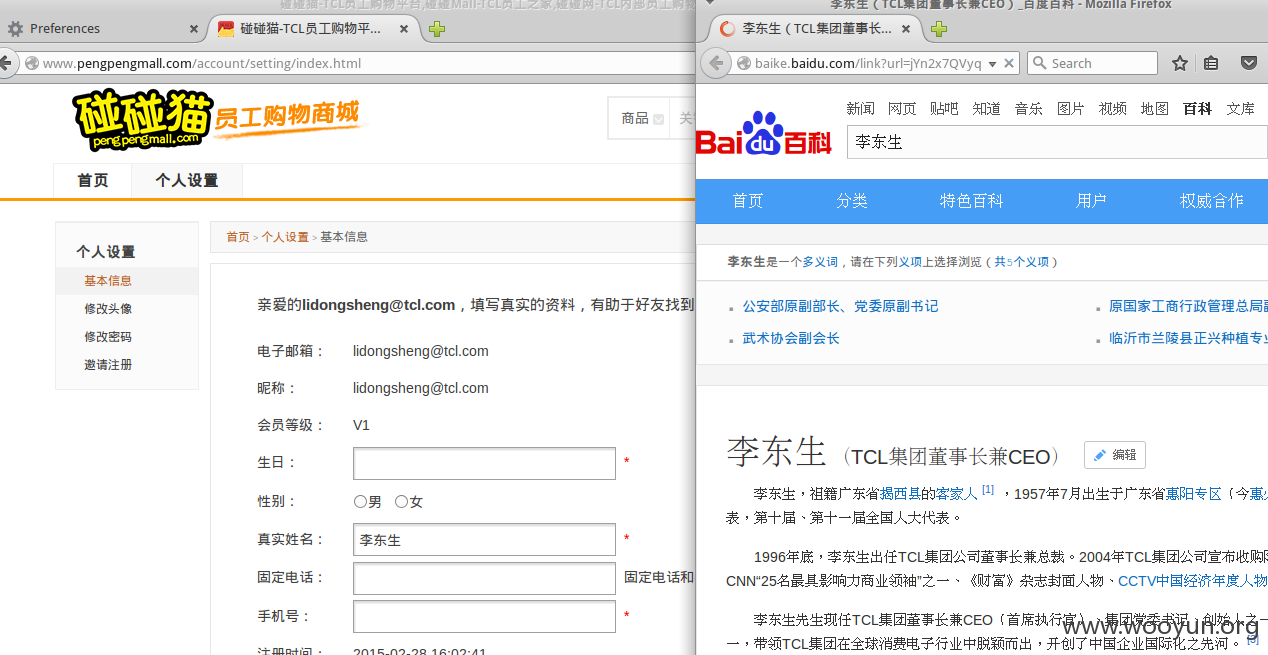Viewport: 1268px width, 655px height.
Task: Click the 真实姓名 input field
Action: (x=484, y=539)
